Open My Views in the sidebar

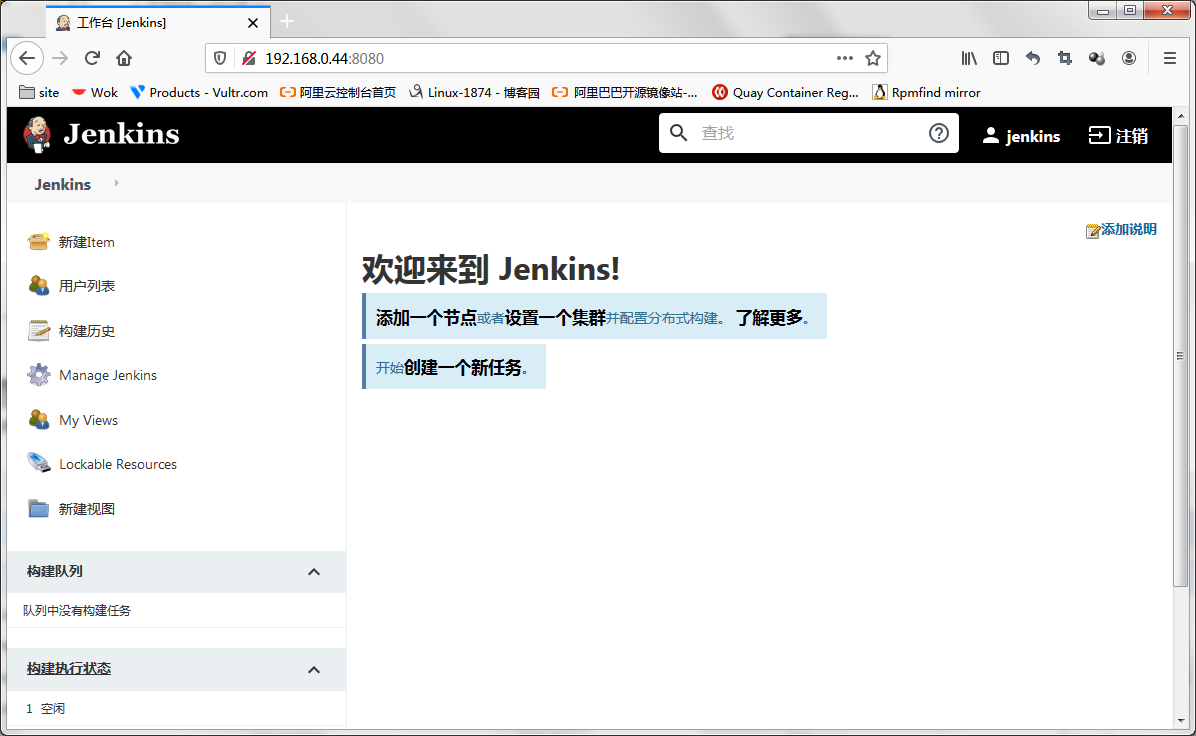(x=88, y=420)
